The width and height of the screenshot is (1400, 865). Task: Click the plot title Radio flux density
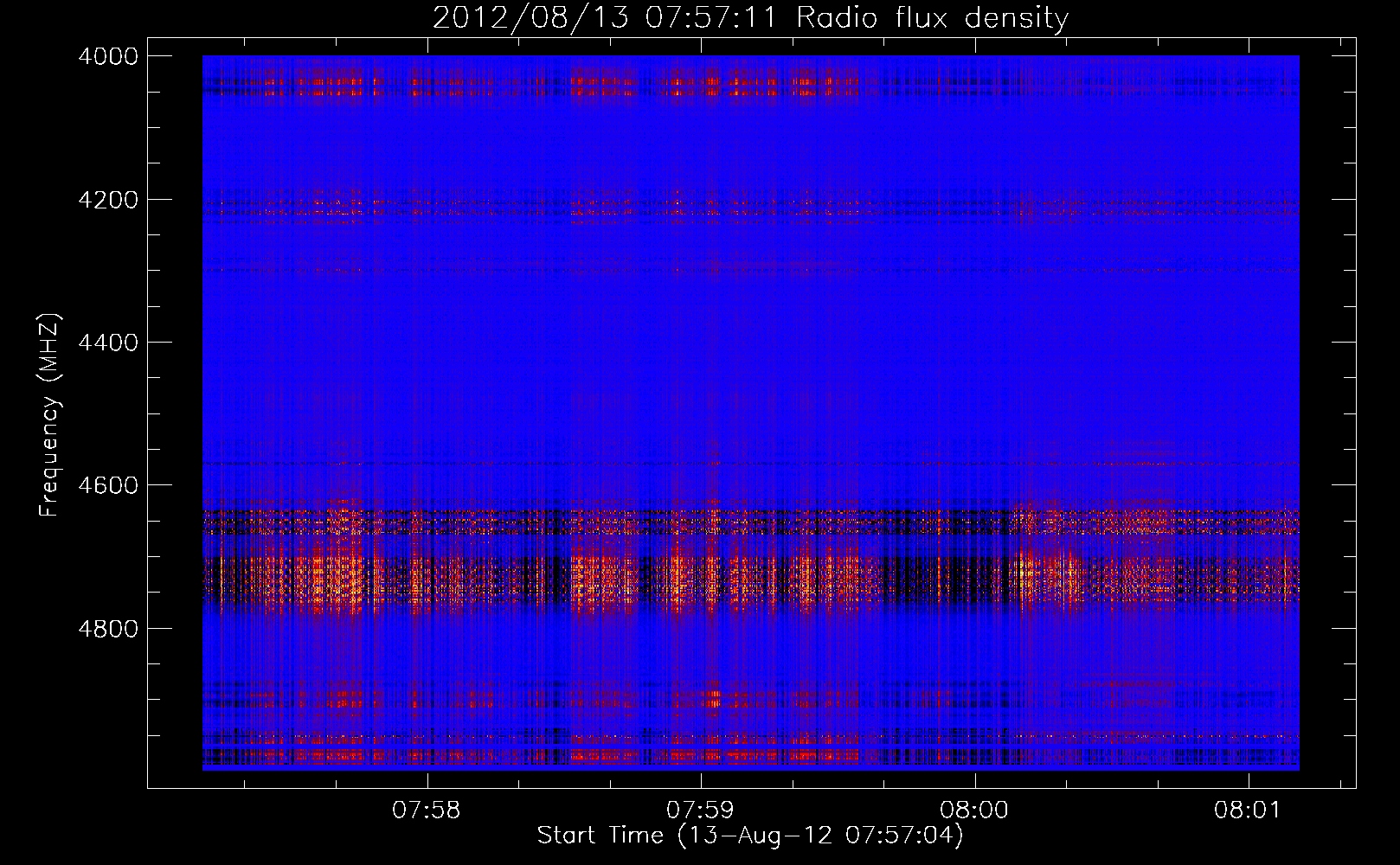pyautogui.click(x=750, y=18)
